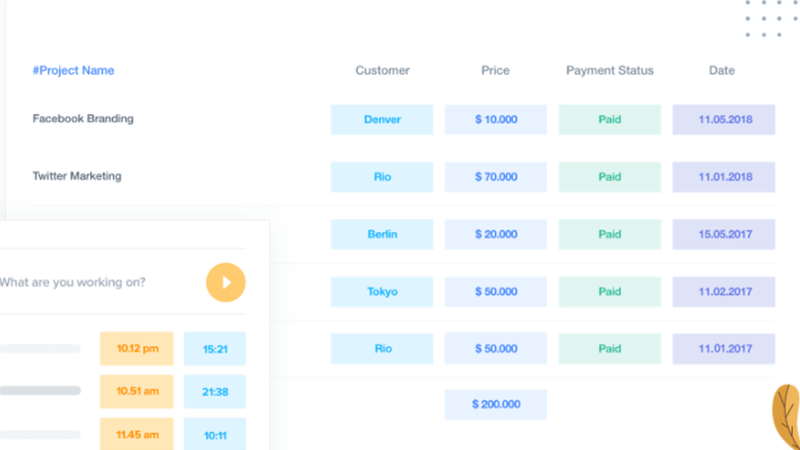The width and height of the screenshot is (800, 450).
Task: Click the Price column header
Action: [x=495, y=70]
